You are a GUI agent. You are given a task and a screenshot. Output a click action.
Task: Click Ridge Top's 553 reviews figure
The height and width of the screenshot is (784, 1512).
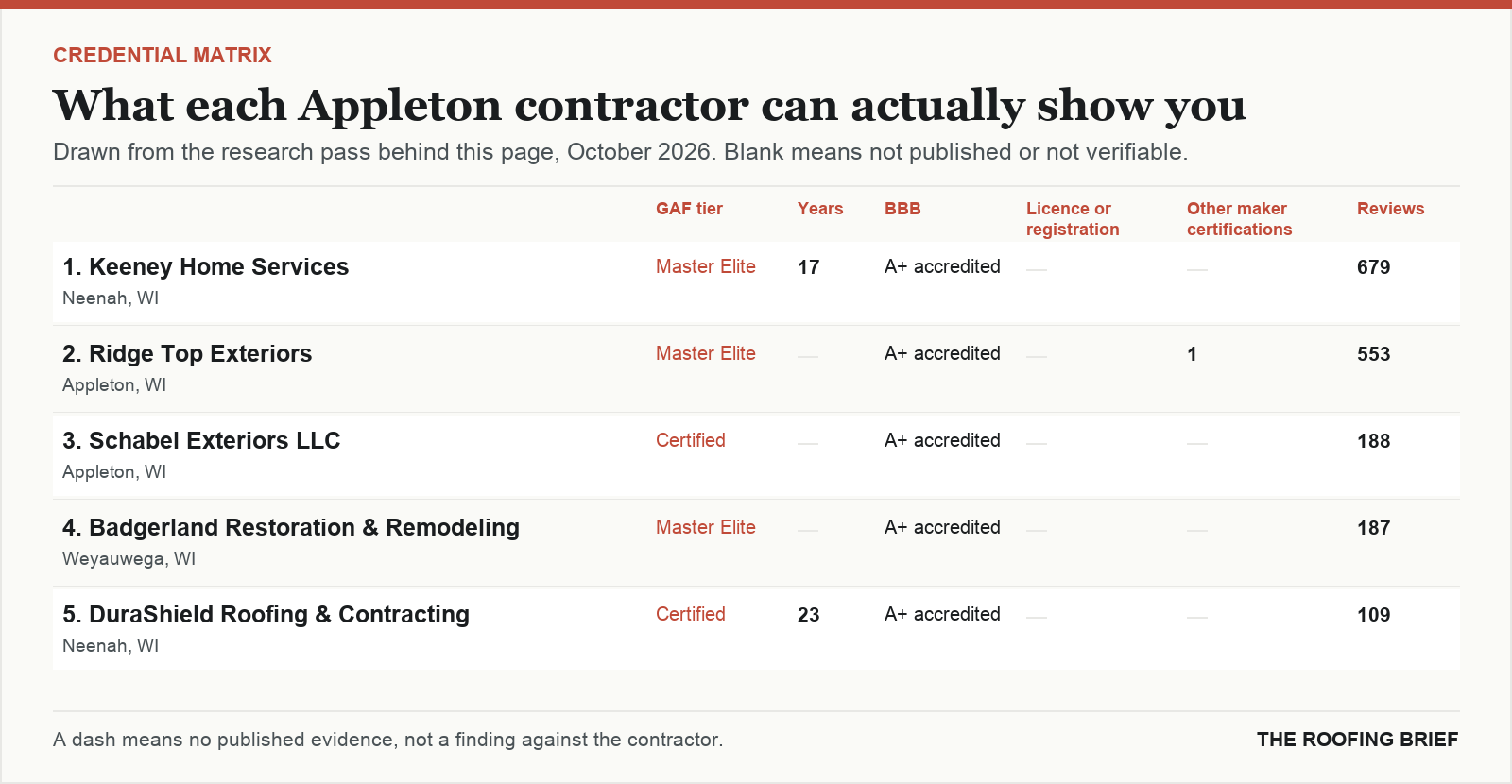(x=1373, y=354)
